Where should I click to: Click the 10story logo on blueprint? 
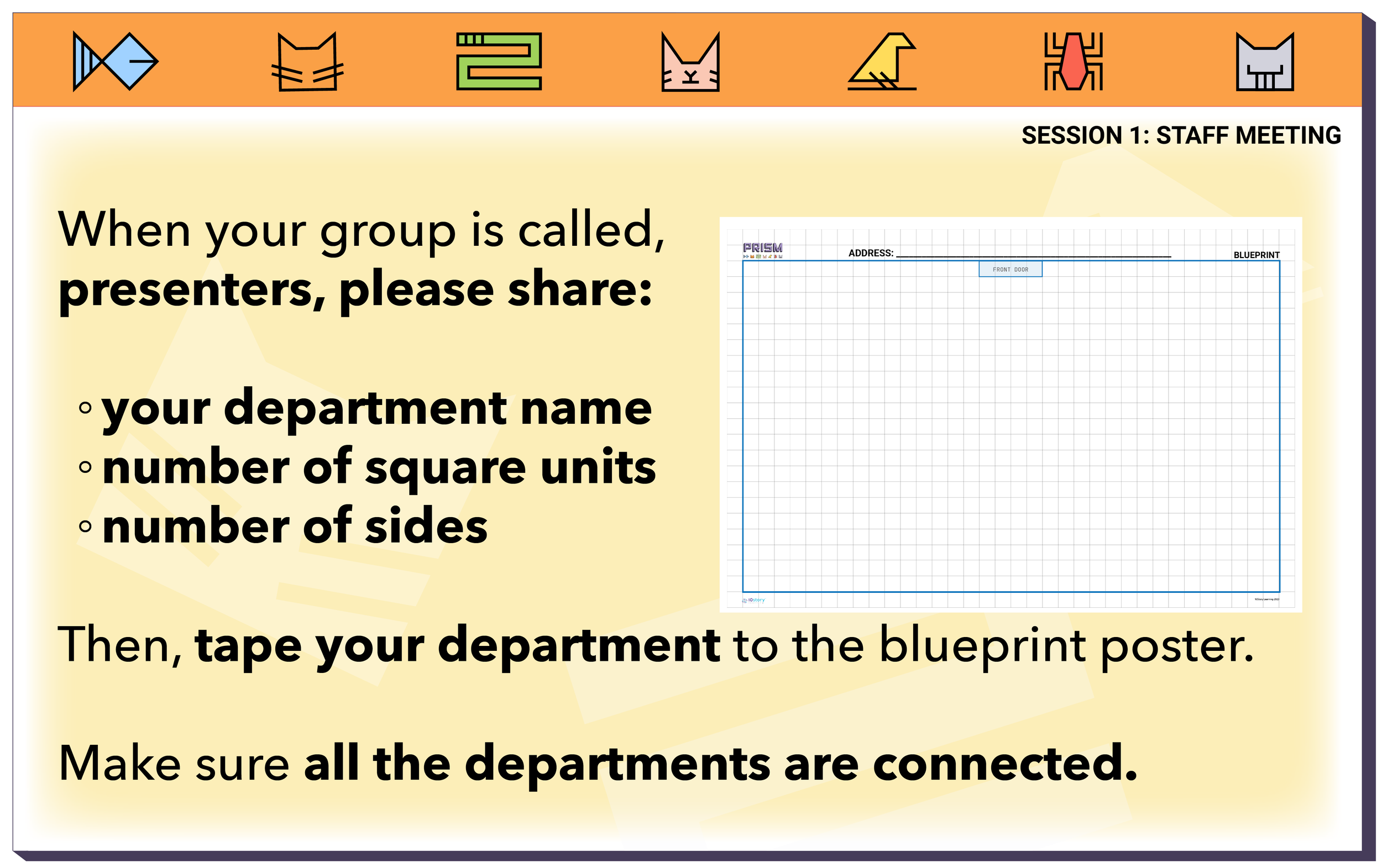[x=753, y=600]
